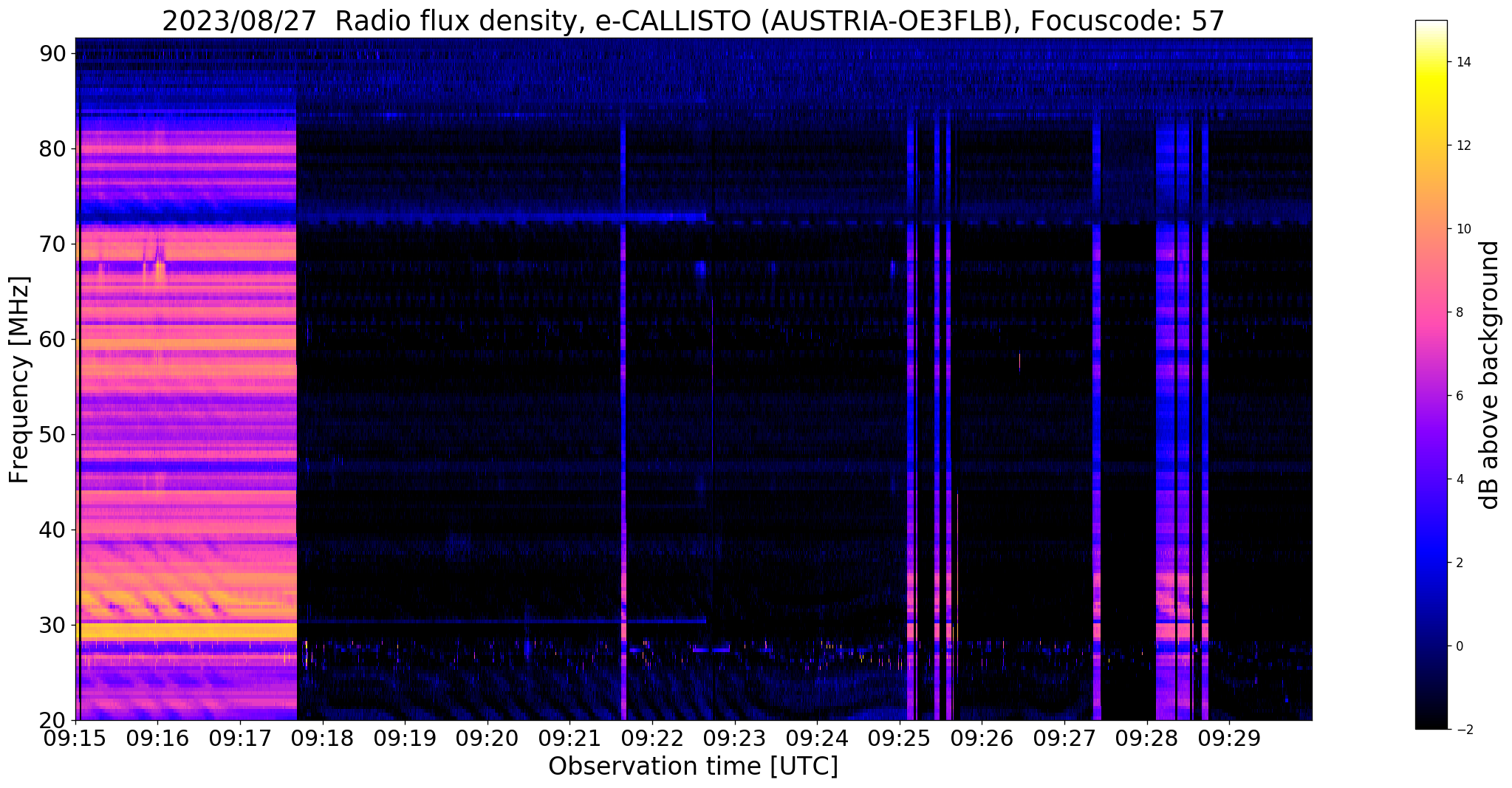The width and height of the screenshot is (1512, 788).
Task: Click the 09:25 time tick label
Action: pos(900,739)
